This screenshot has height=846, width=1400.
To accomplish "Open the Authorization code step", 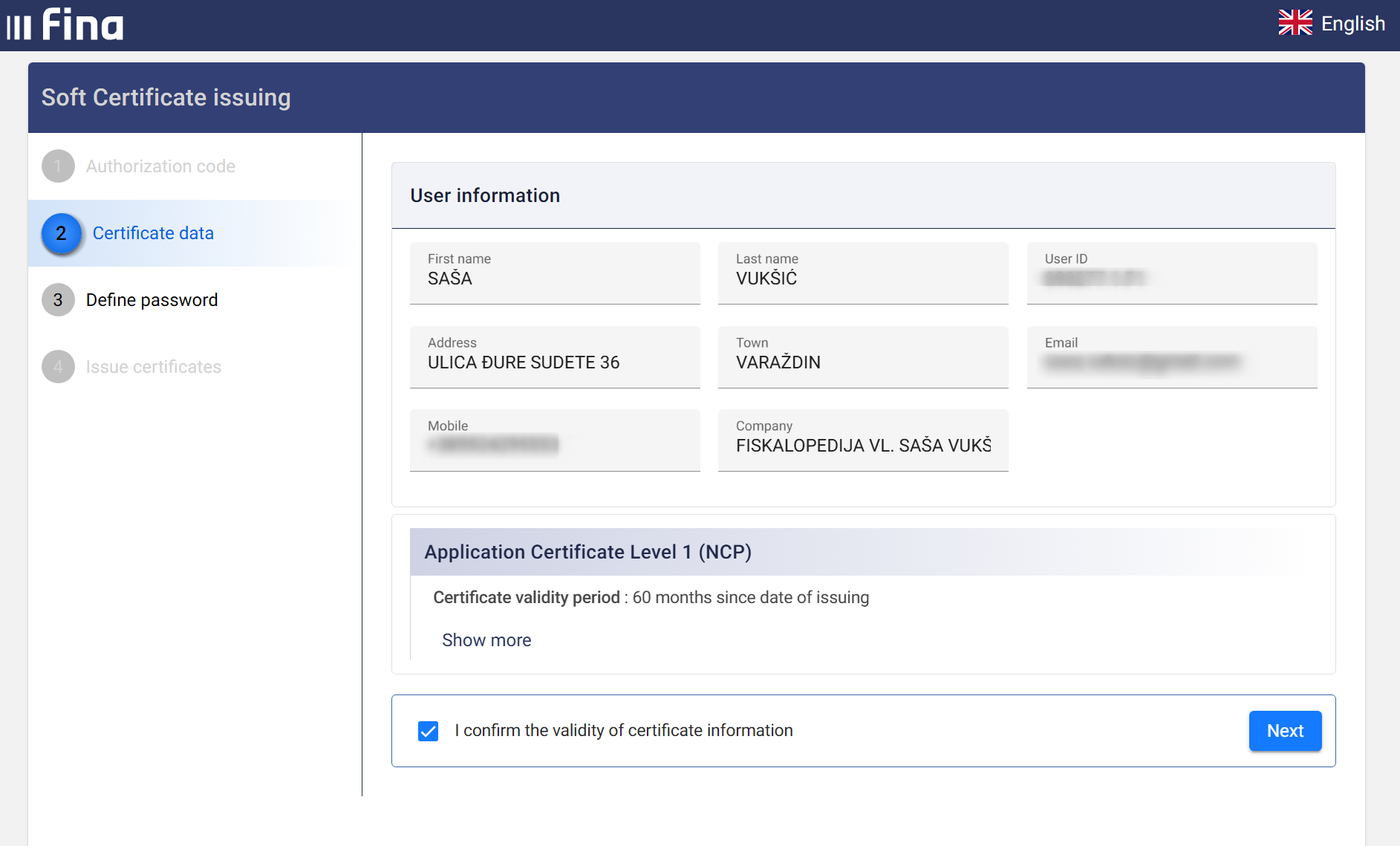I will pos(160,166).
